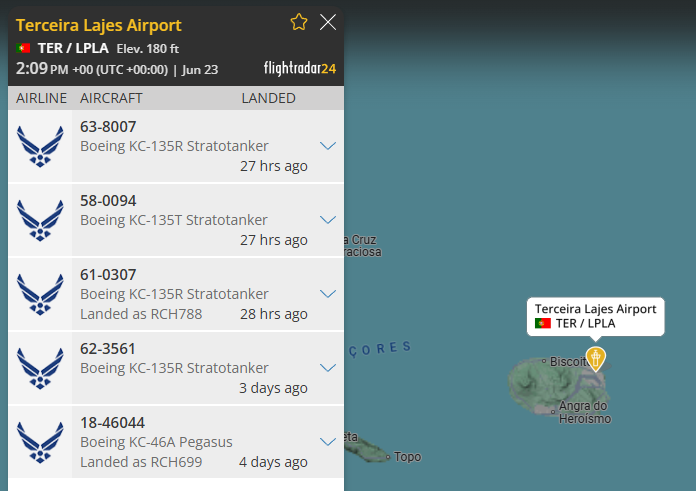Screen dimensions: 696x491
Task: Close the airport details panel
Action: tap(327, 22)
